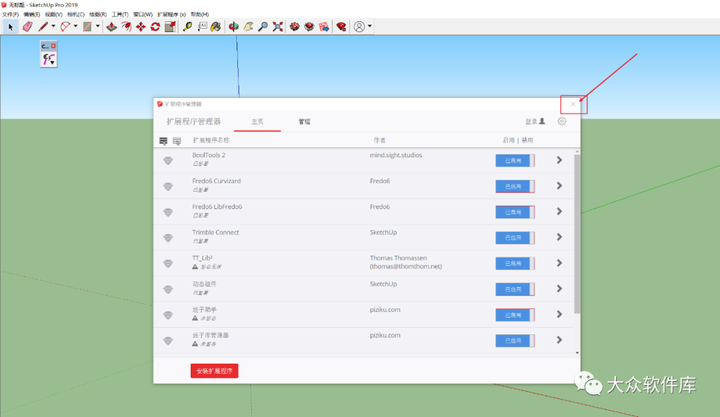
Task: Select the arrow Select tool
Action: 11,27
